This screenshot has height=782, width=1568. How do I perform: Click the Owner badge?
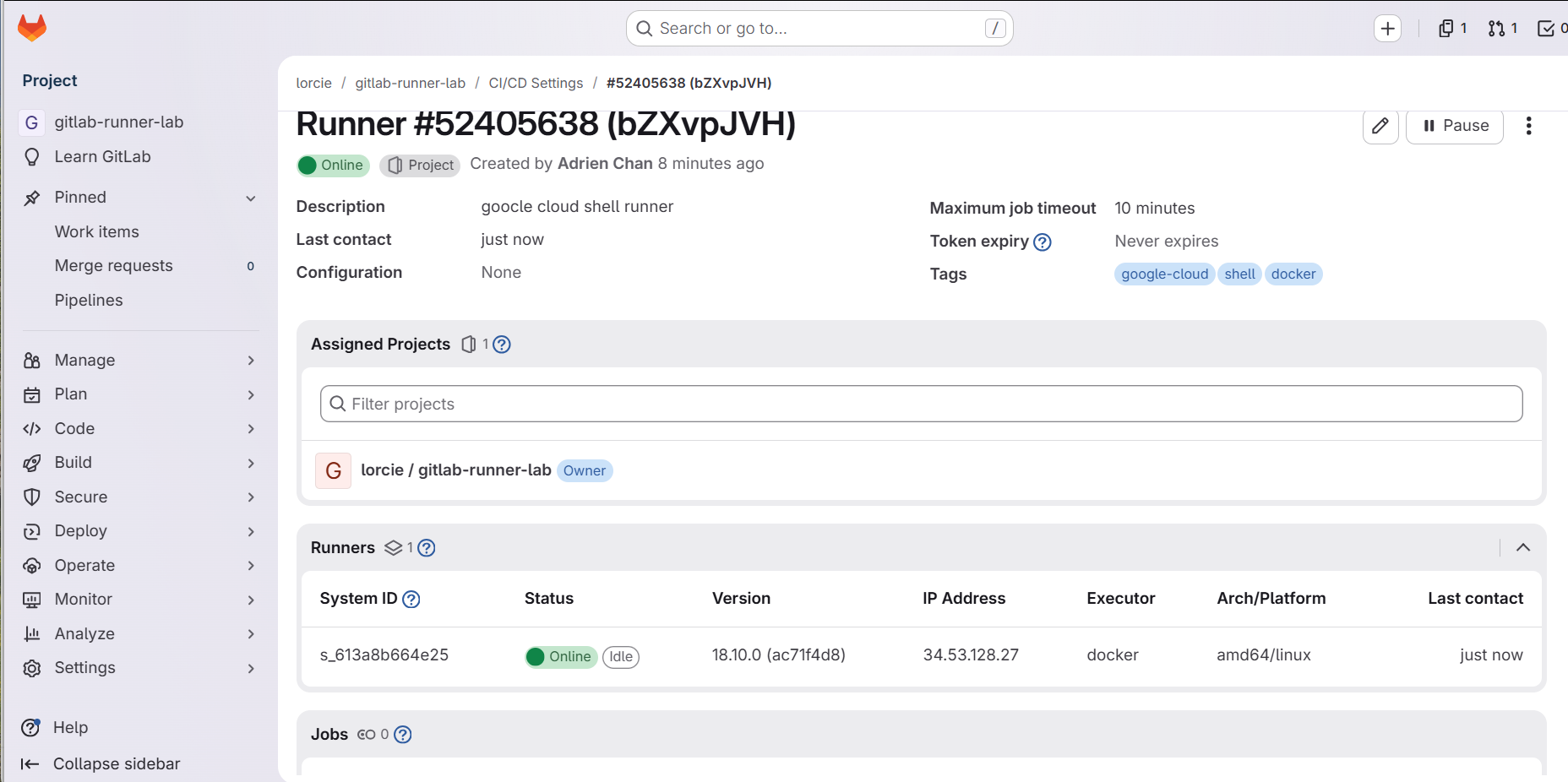[585, 471]
